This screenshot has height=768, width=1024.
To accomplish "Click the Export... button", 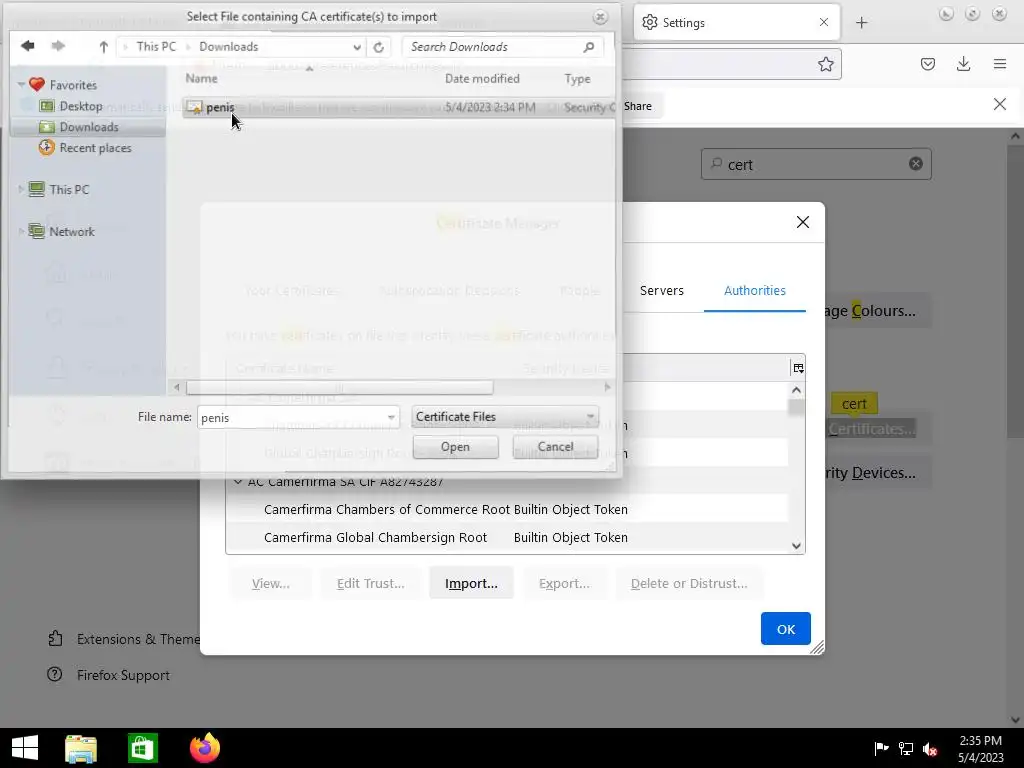I will coord(564,583).
